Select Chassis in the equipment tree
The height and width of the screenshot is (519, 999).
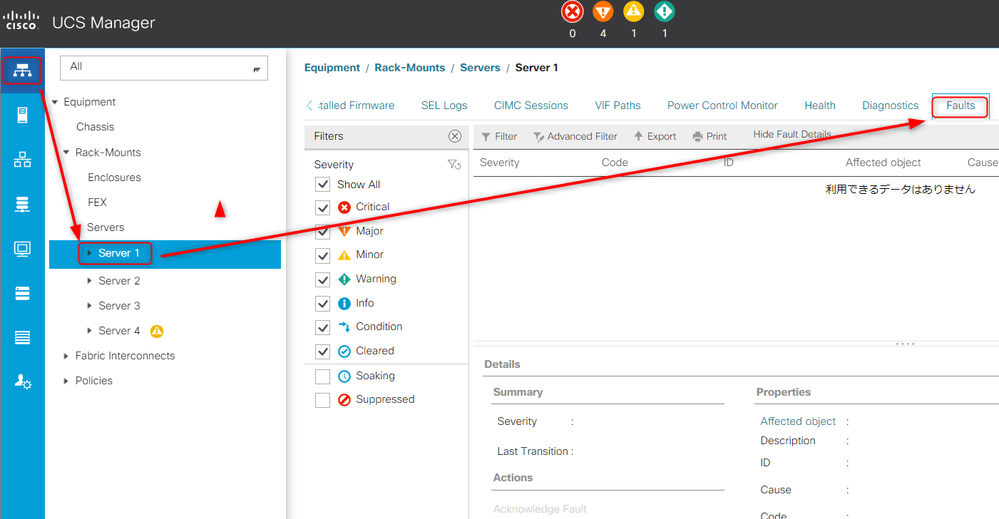[95, 127]
